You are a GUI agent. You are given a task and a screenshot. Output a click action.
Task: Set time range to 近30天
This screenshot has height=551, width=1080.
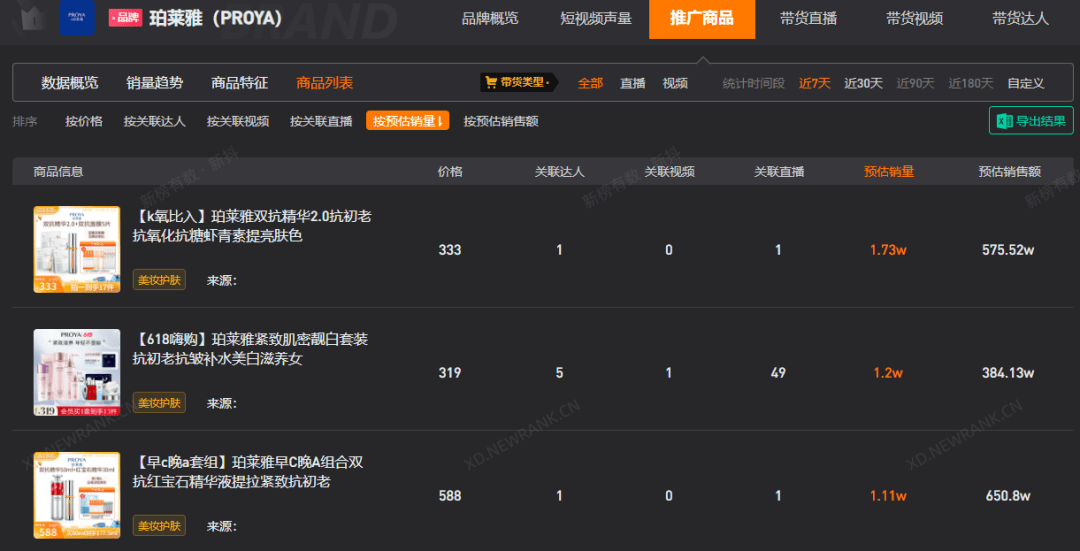point(863,83)
